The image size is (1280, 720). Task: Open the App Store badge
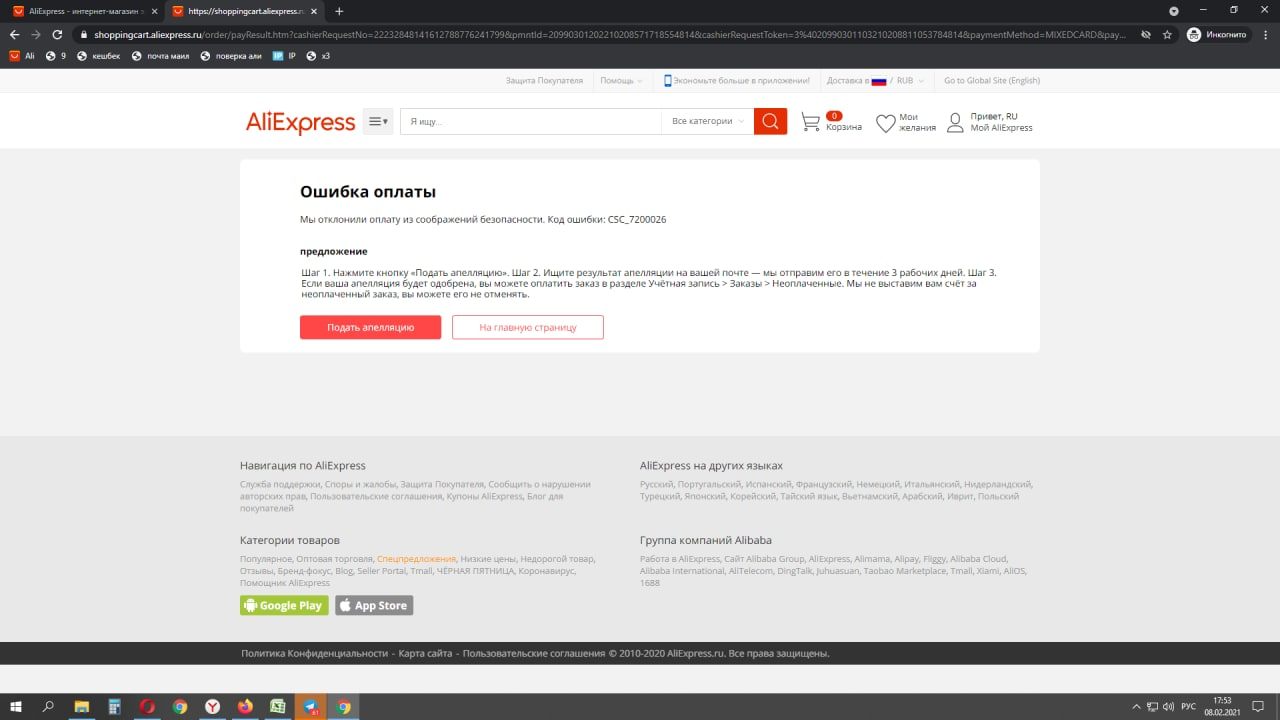tap(373, 605)
